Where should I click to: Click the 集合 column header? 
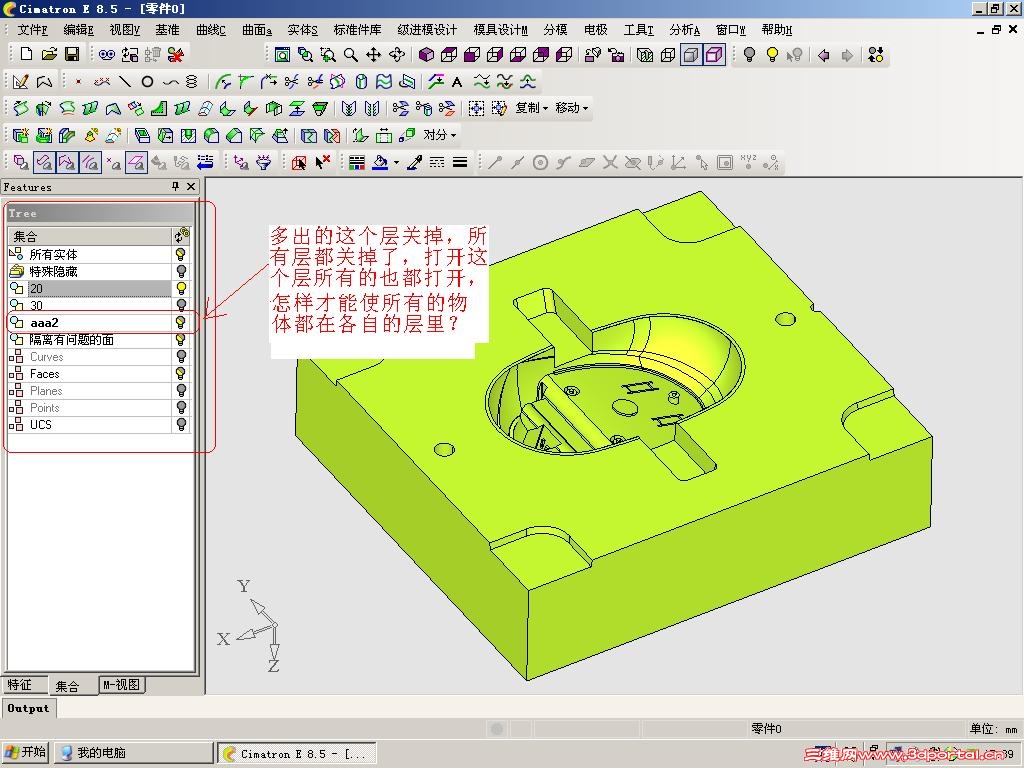point(89,236)
